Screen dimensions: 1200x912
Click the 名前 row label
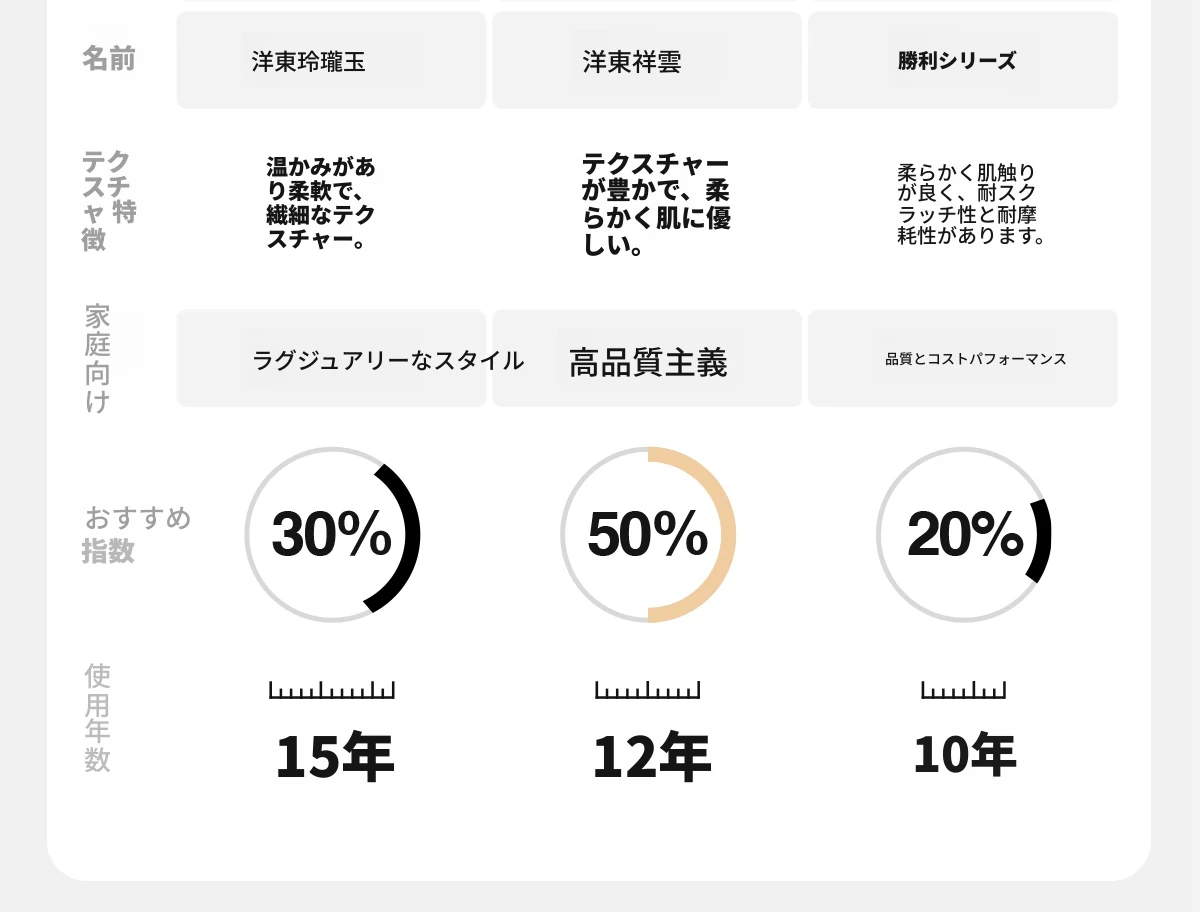tap(108, 59)
